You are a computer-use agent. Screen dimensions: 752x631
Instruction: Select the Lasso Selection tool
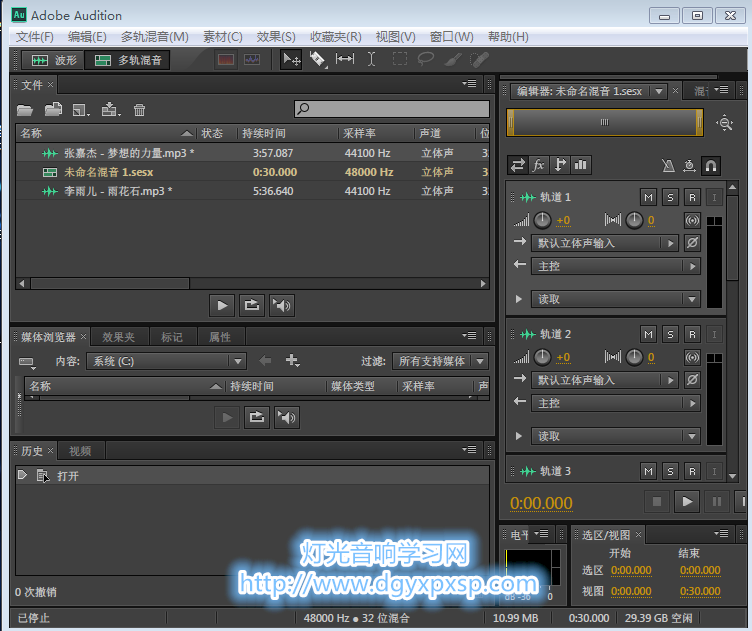425,59
